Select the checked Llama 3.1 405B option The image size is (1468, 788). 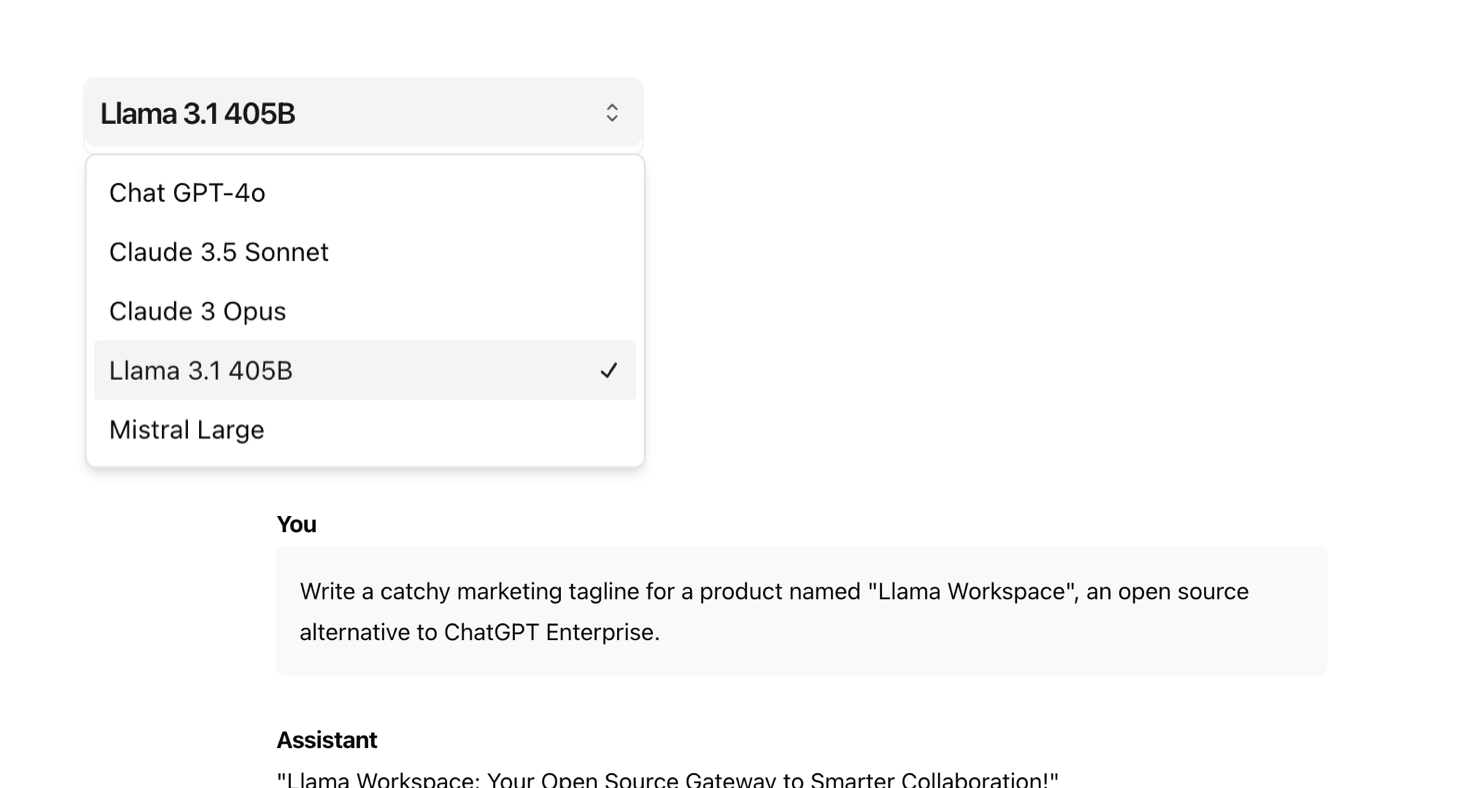365,370
